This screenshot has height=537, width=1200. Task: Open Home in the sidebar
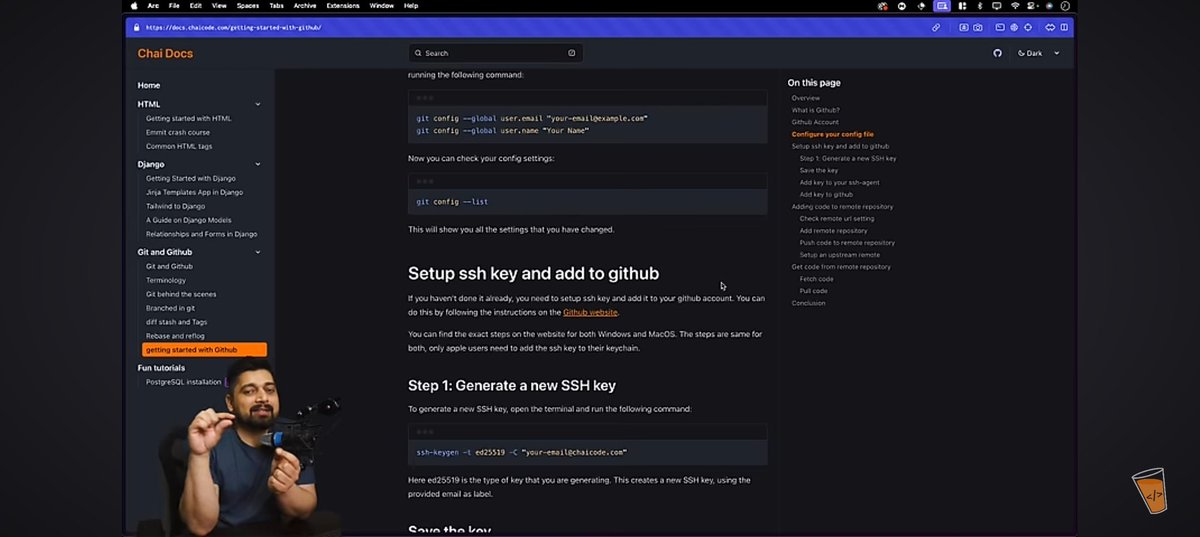coord(149,85)
